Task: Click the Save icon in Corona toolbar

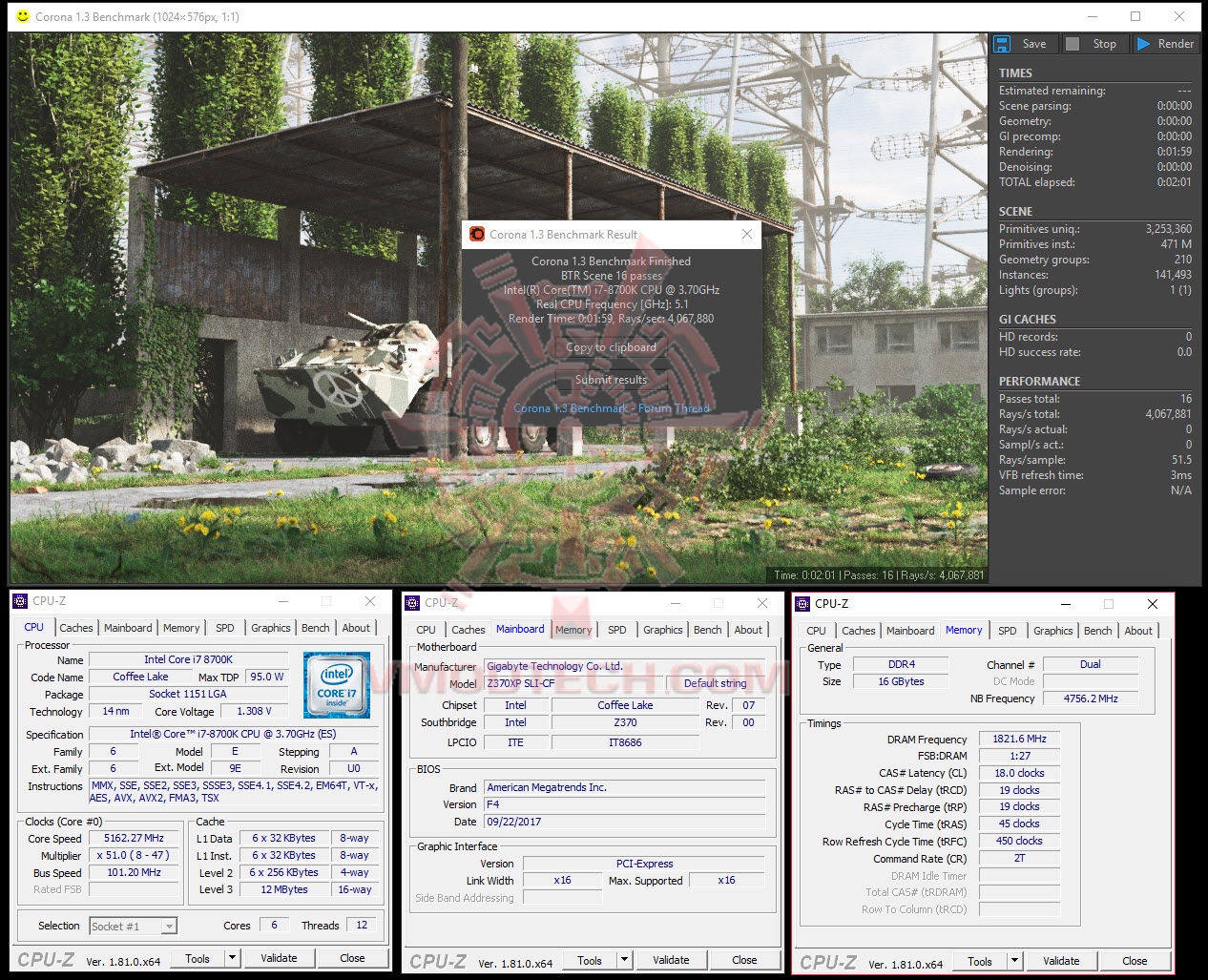Action: click(1002, 44)
